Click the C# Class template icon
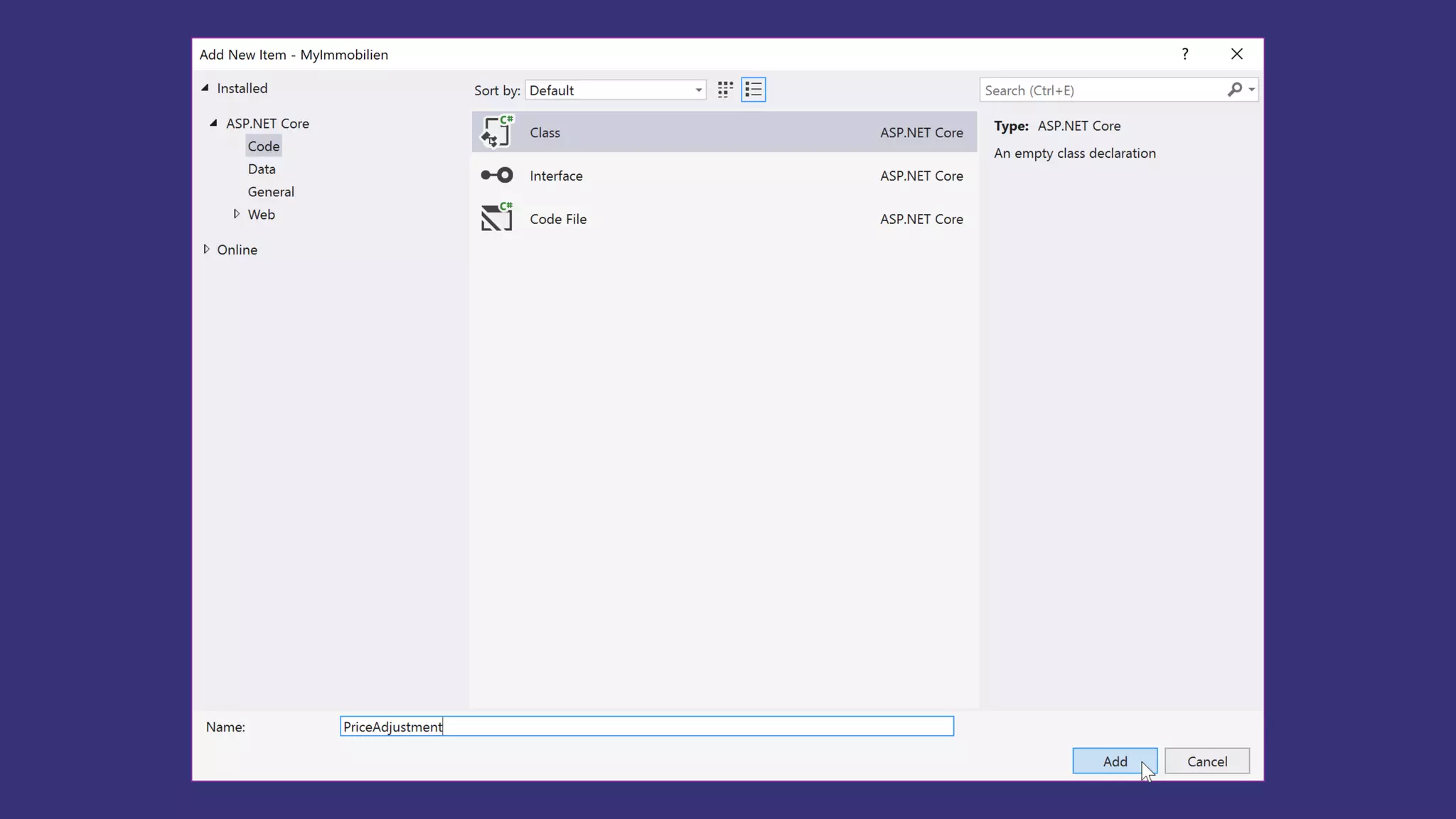This screenshot has height=819, width=1456. click(x=496, y=132)
